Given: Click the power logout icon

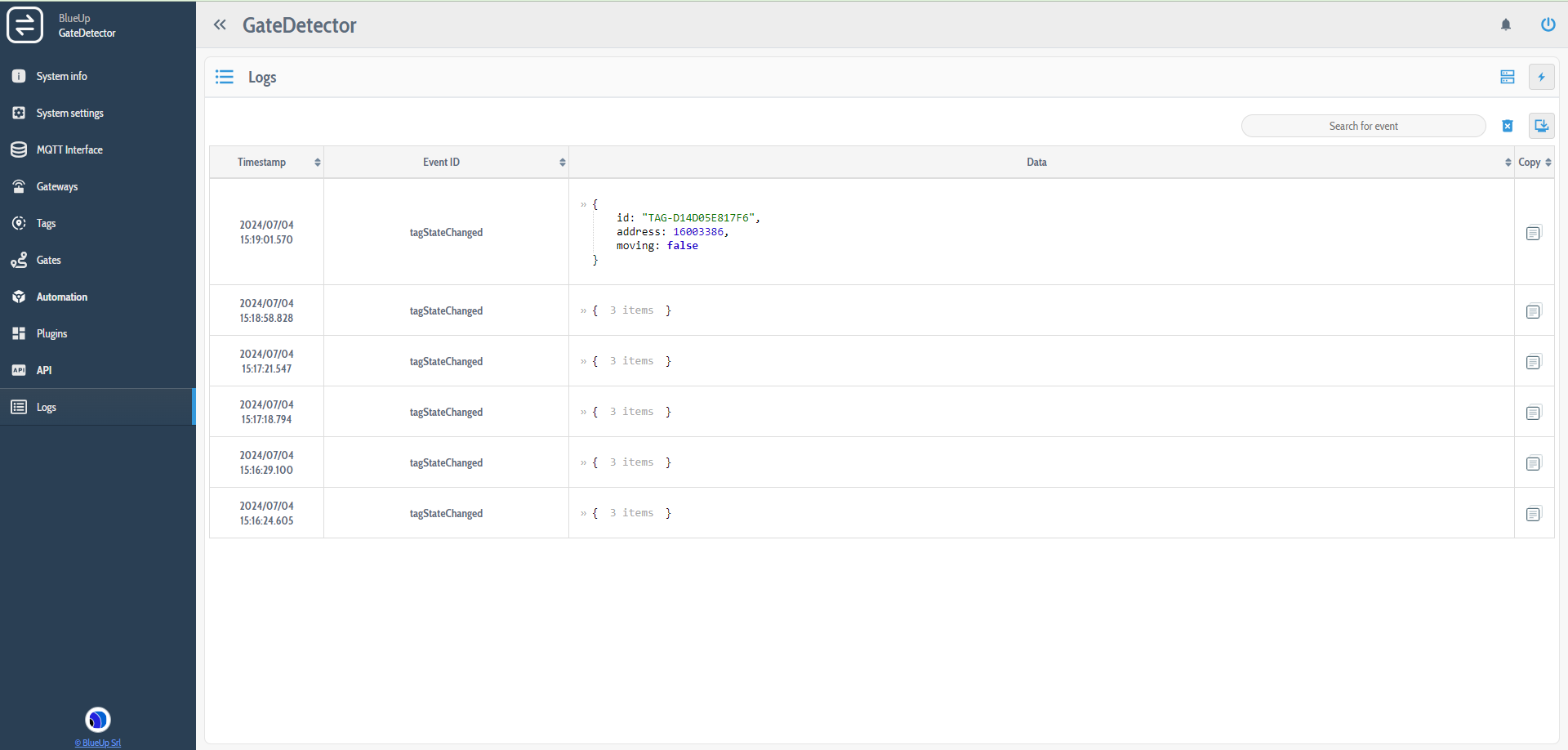Looking at the screenshot, I should (1548, 25).
